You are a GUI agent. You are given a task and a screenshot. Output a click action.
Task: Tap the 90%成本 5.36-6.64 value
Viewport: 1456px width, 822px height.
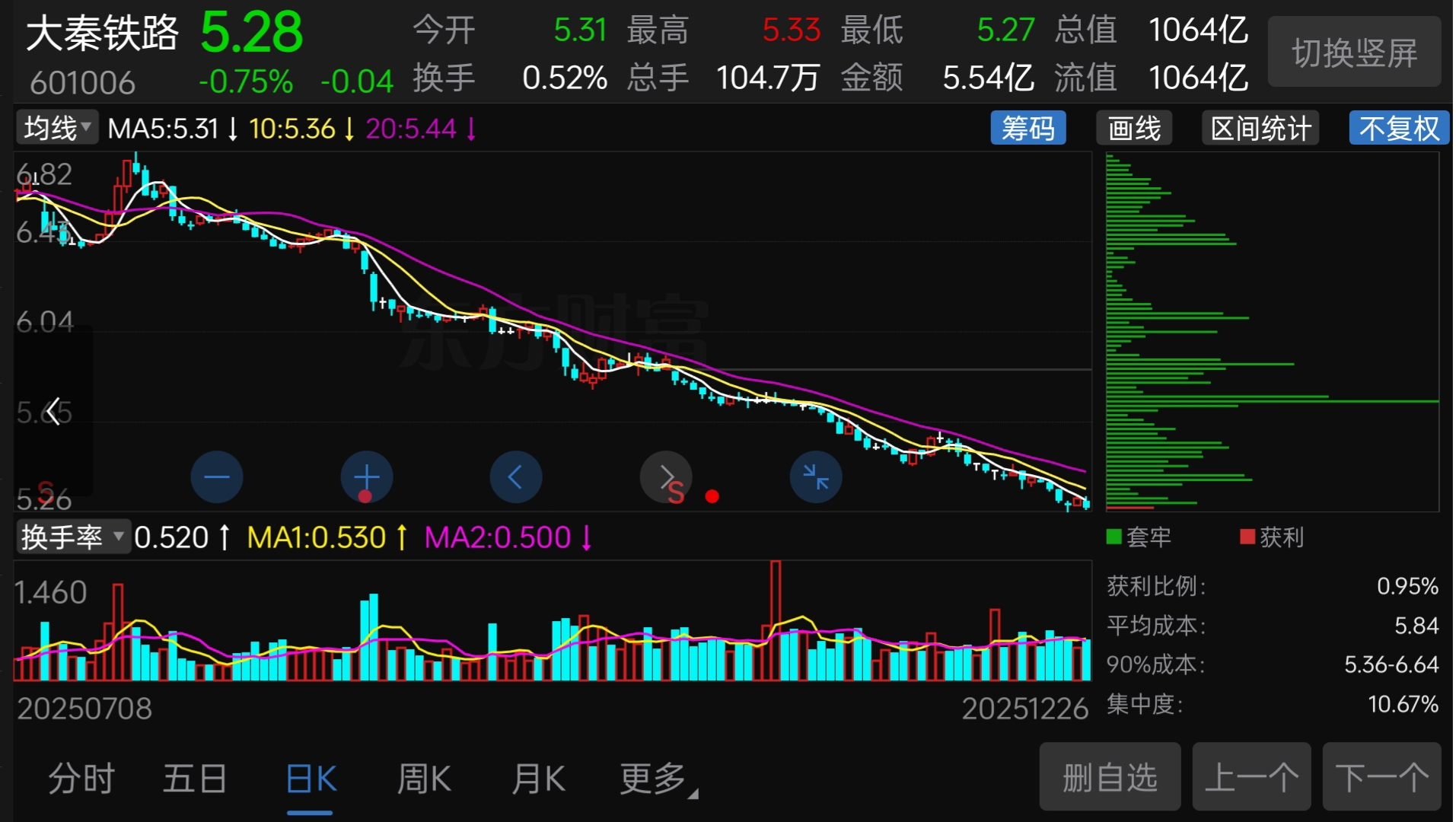[x=1391, y=664]
